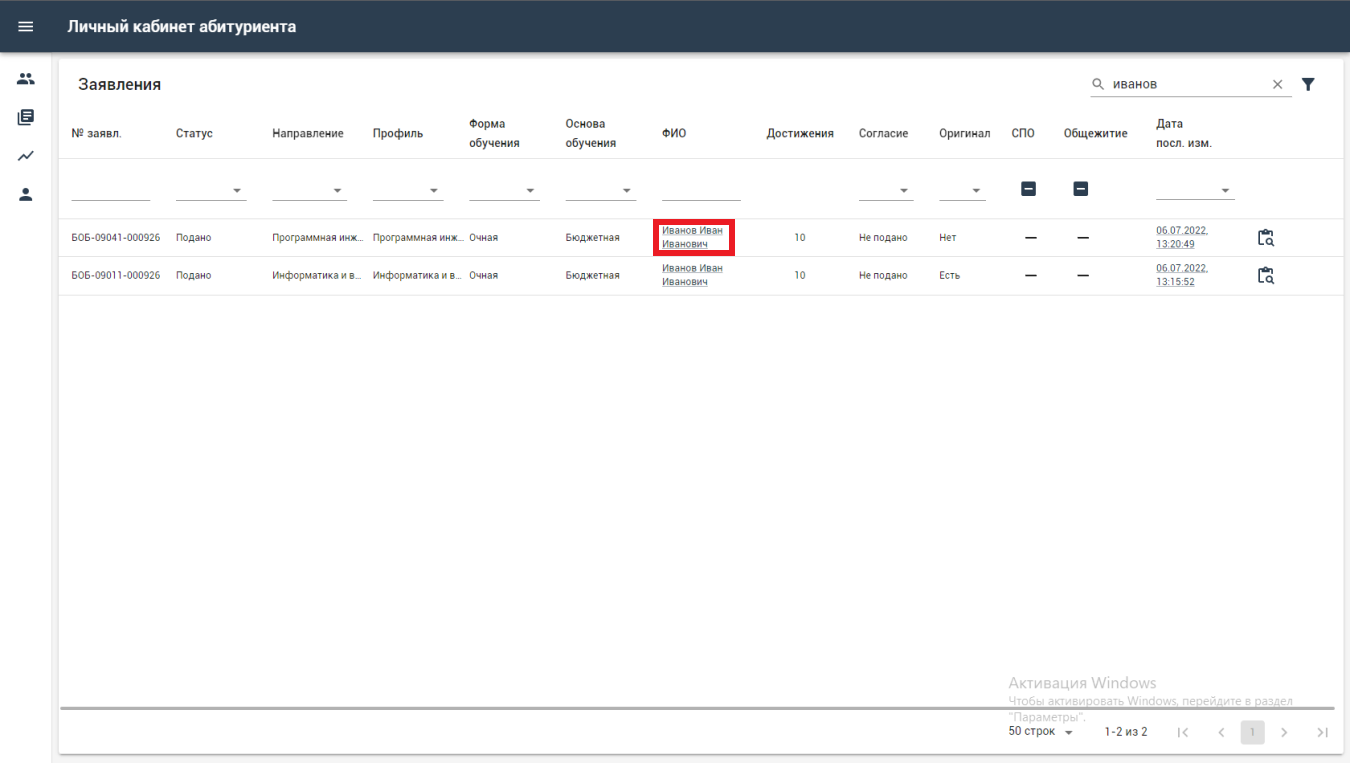Screen dimensions: 1350x763
Task: Expand the Согласие filter dropdown
Action: click(x=886, y=190)
